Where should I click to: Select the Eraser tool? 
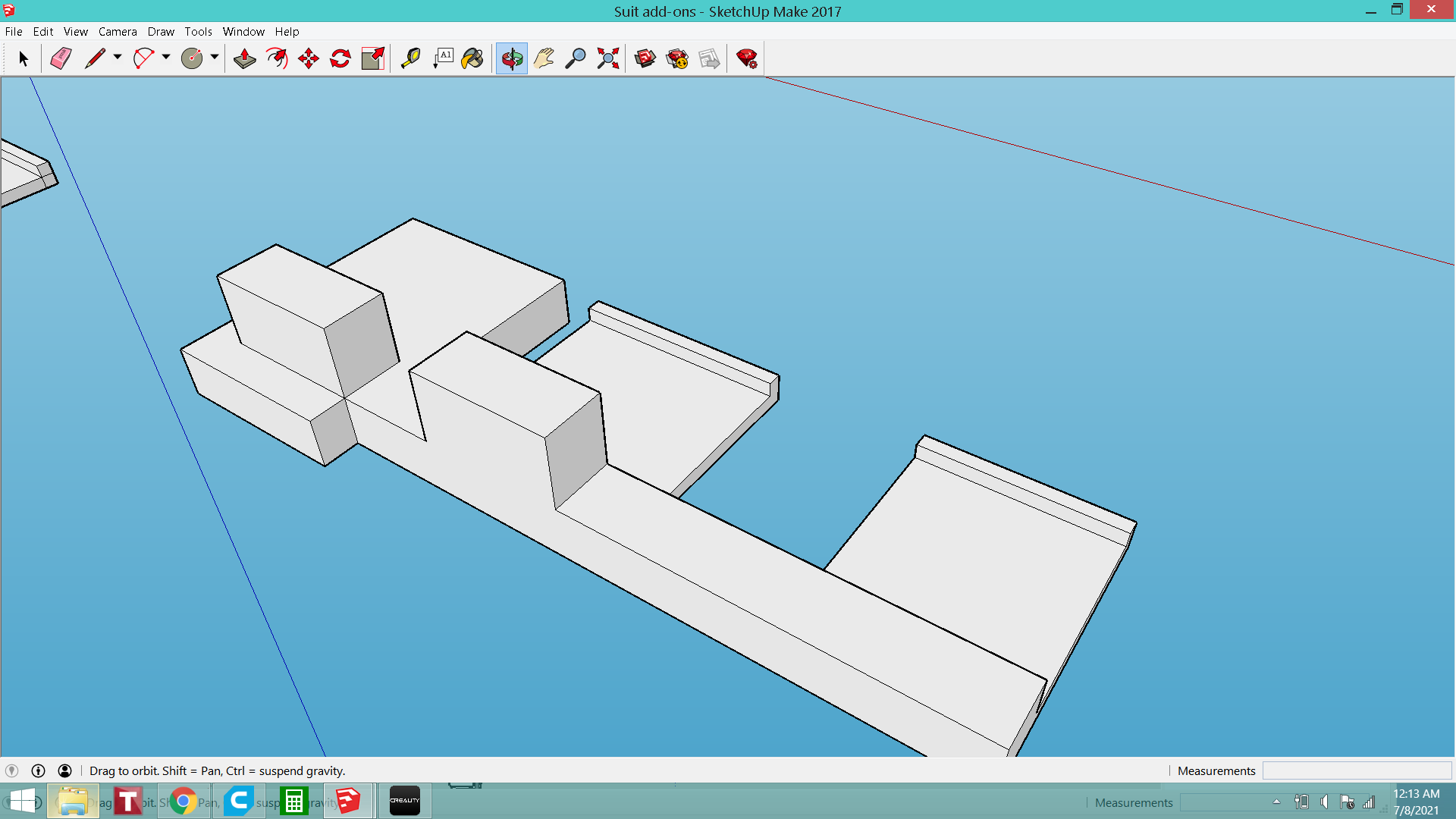(61, 58)
